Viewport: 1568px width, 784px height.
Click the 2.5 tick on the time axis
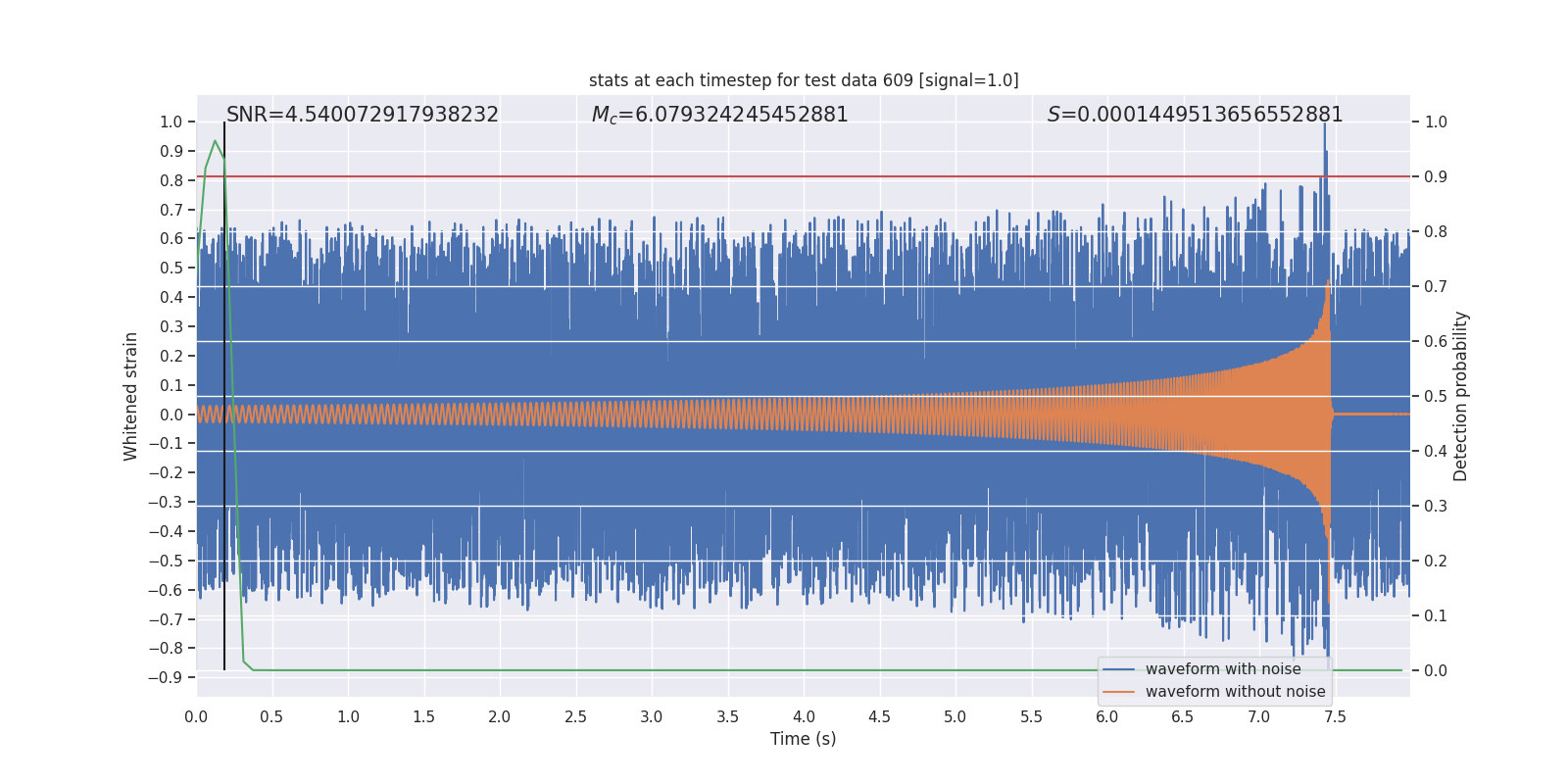(575, 717)
